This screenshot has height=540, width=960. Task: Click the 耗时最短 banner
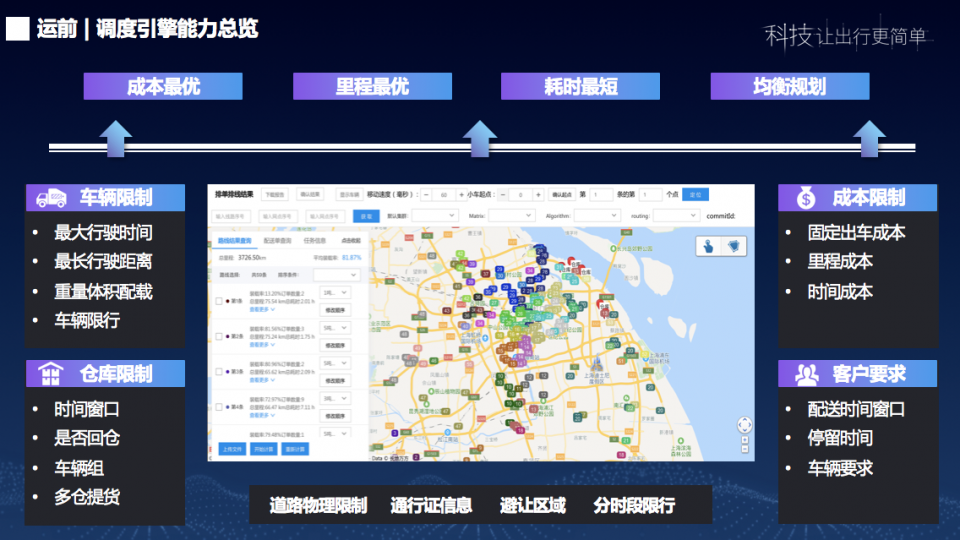tap(580, 86)
